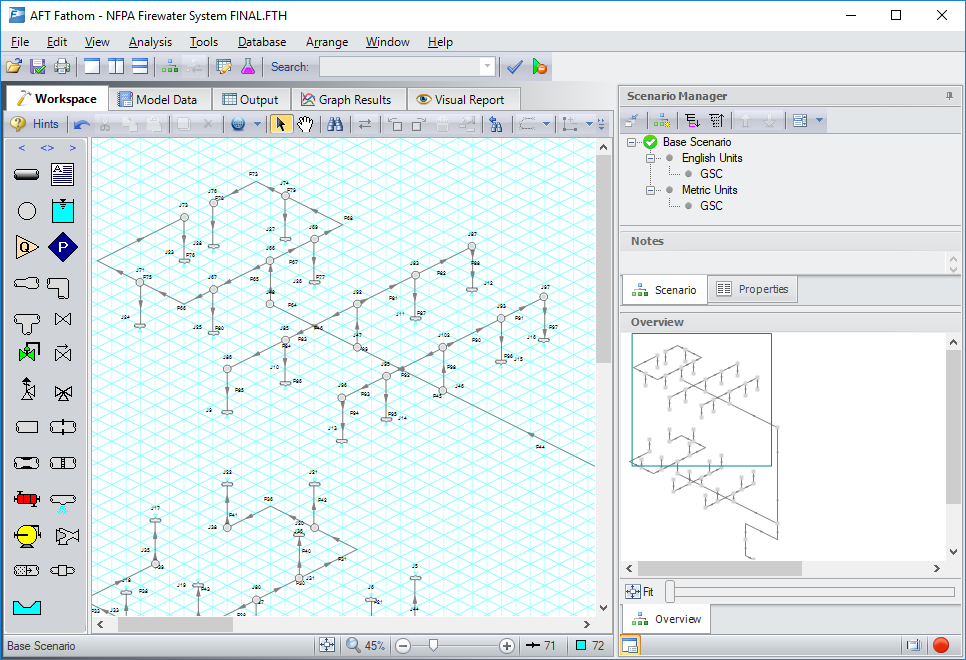This screenshot has height=660, width=966.
Task: Pick the Bend junction icon
Action: (x=59, y=288)
